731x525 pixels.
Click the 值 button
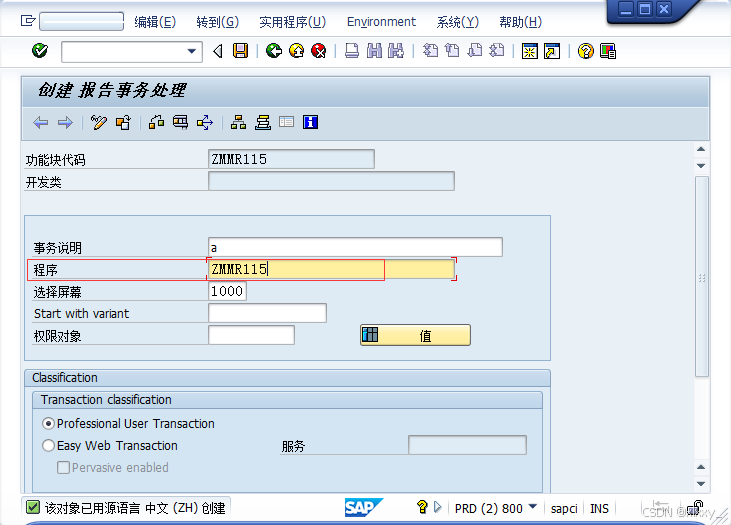pos(415,335)
